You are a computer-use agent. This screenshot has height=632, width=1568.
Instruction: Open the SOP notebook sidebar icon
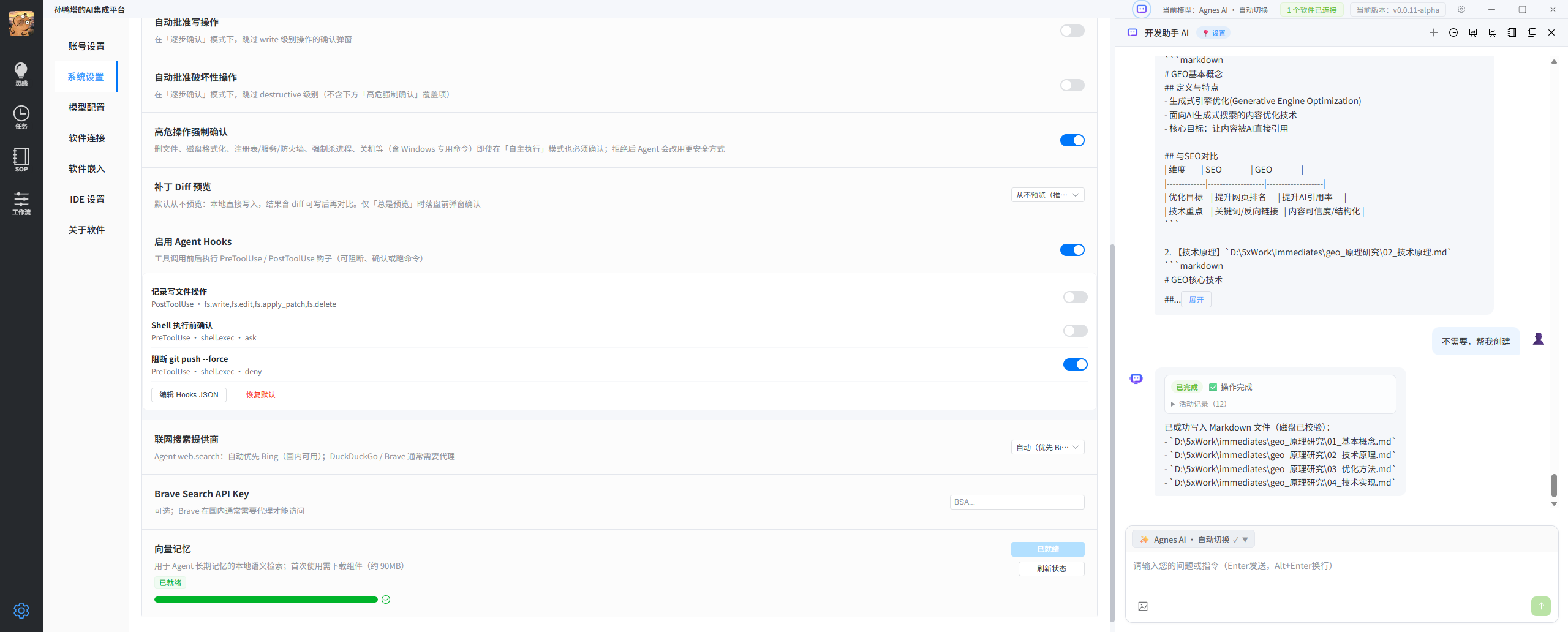click(x=21, y=160)
